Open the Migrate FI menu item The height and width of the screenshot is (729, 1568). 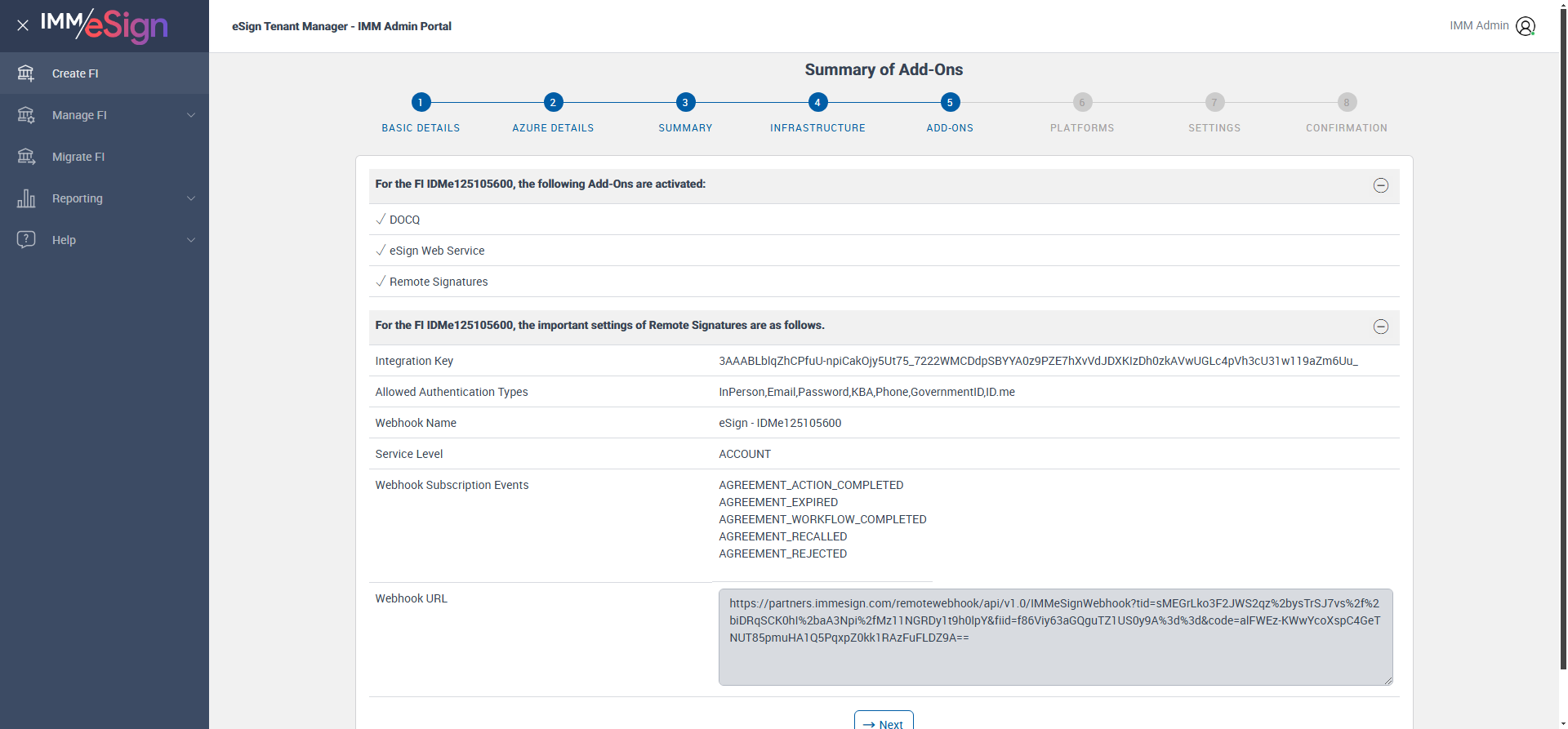(105, 157)
